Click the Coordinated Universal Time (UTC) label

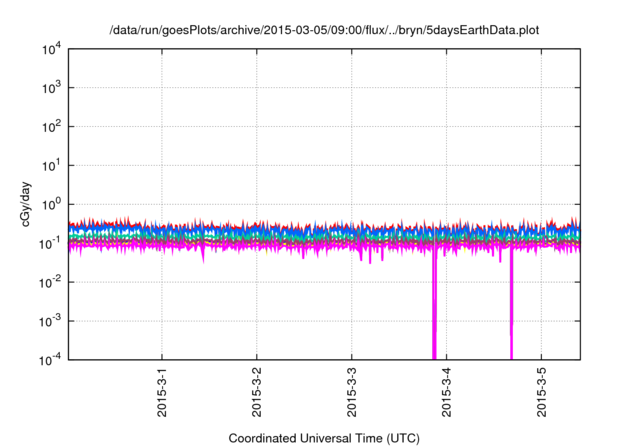tap(324, 438)
